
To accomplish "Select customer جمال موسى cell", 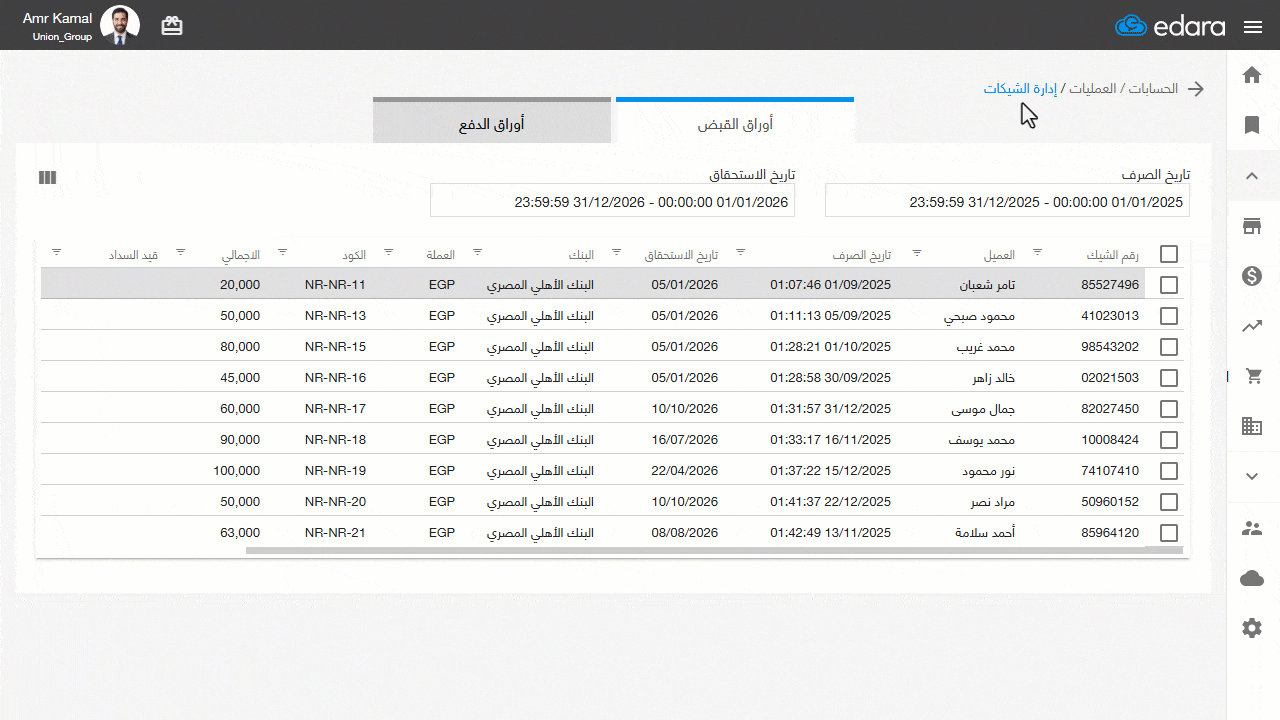I will pos(984,409).
